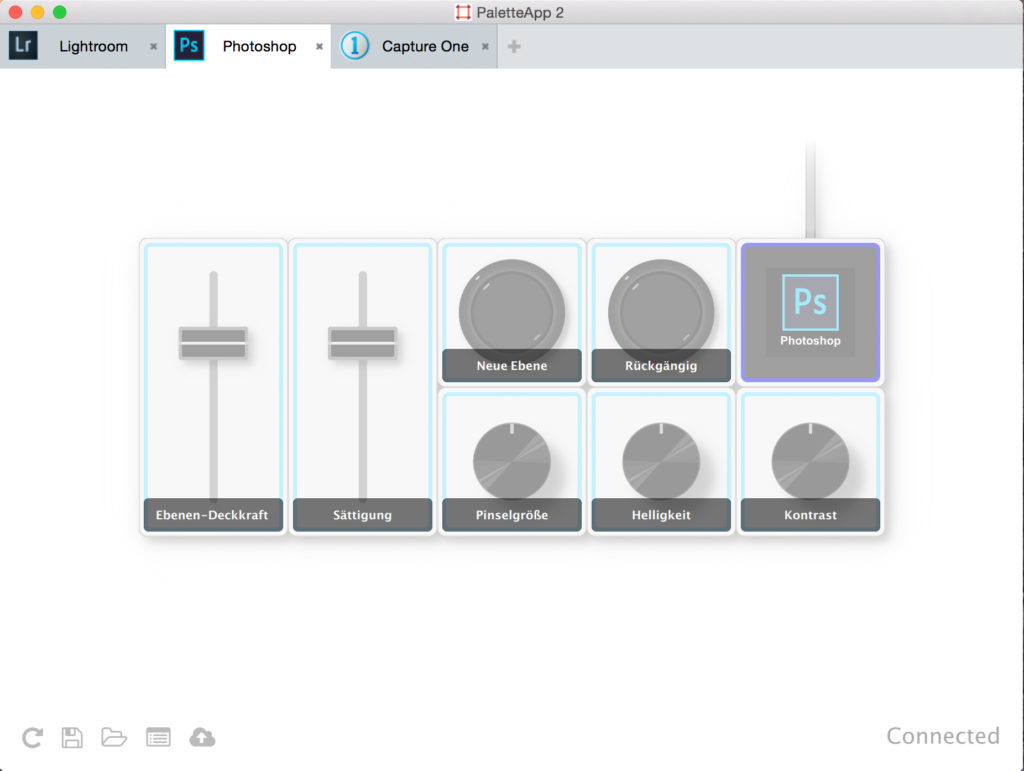Select the Photoshop core module tile

coord(810,311)
